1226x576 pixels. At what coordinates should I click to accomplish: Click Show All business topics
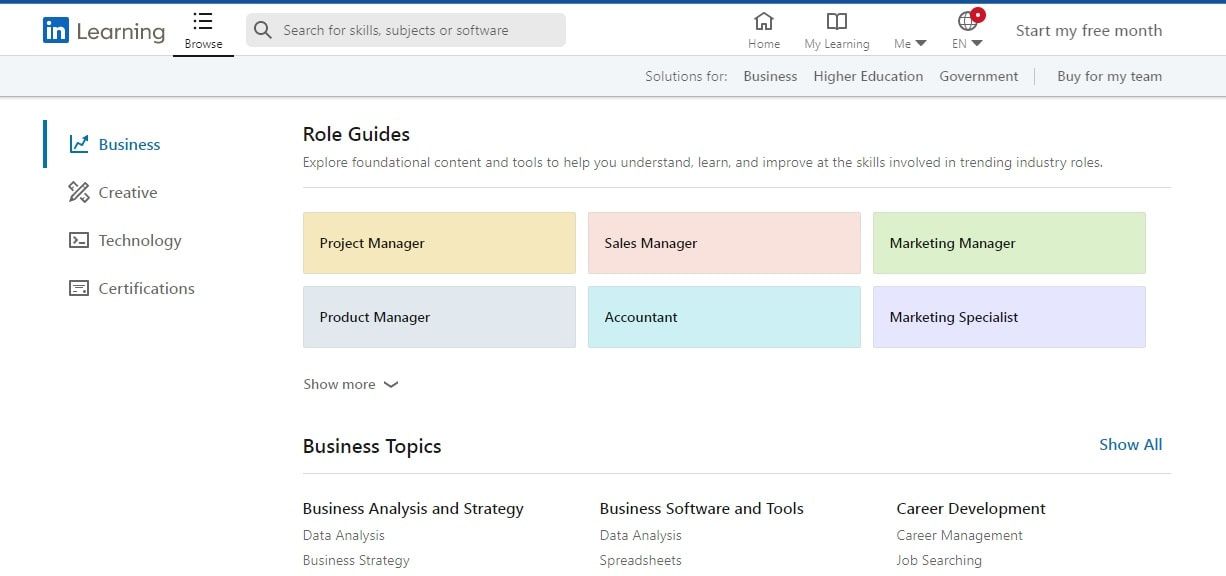point(1131,444)
